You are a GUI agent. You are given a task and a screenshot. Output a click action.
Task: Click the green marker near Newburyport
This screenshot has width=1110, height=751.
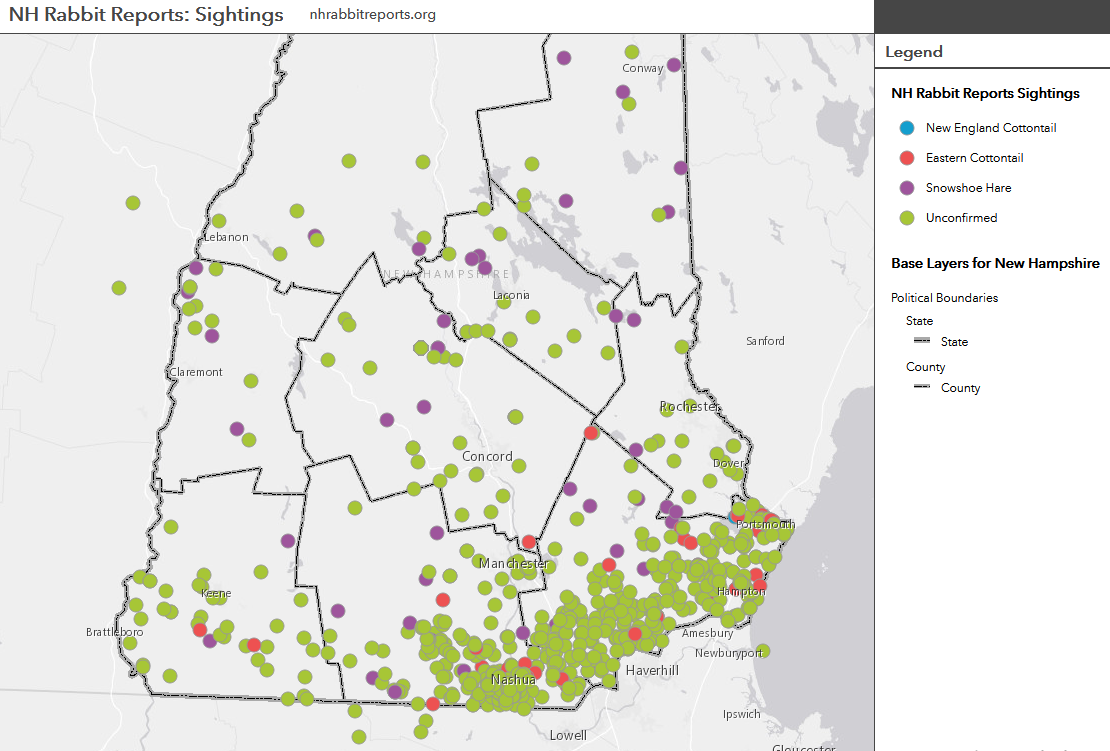pos(762,650)
